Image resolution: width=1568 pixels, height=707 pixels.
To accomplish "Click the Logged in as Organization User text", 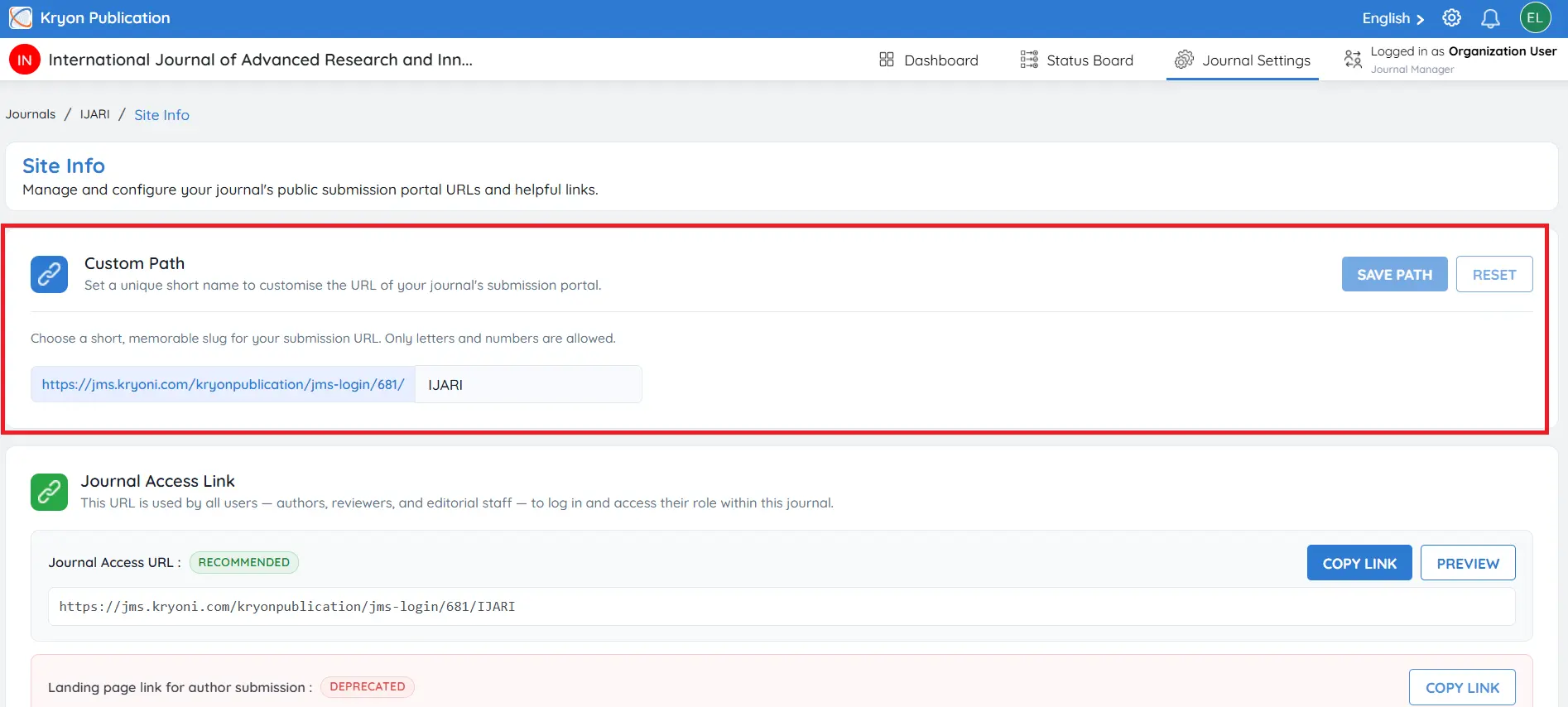I will [1464, 51].
